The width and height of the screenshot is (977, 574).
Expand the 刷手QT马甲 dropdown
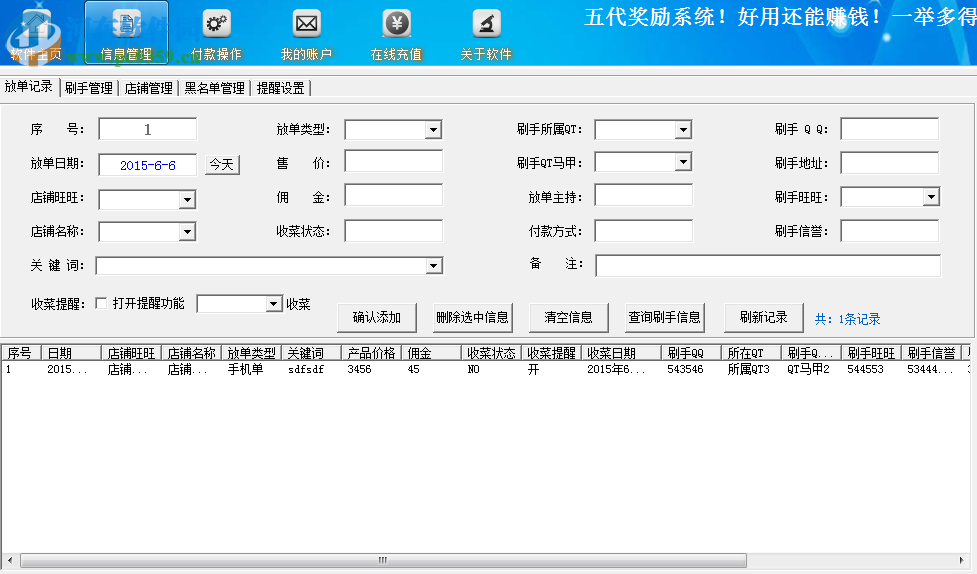click(684, 162)
